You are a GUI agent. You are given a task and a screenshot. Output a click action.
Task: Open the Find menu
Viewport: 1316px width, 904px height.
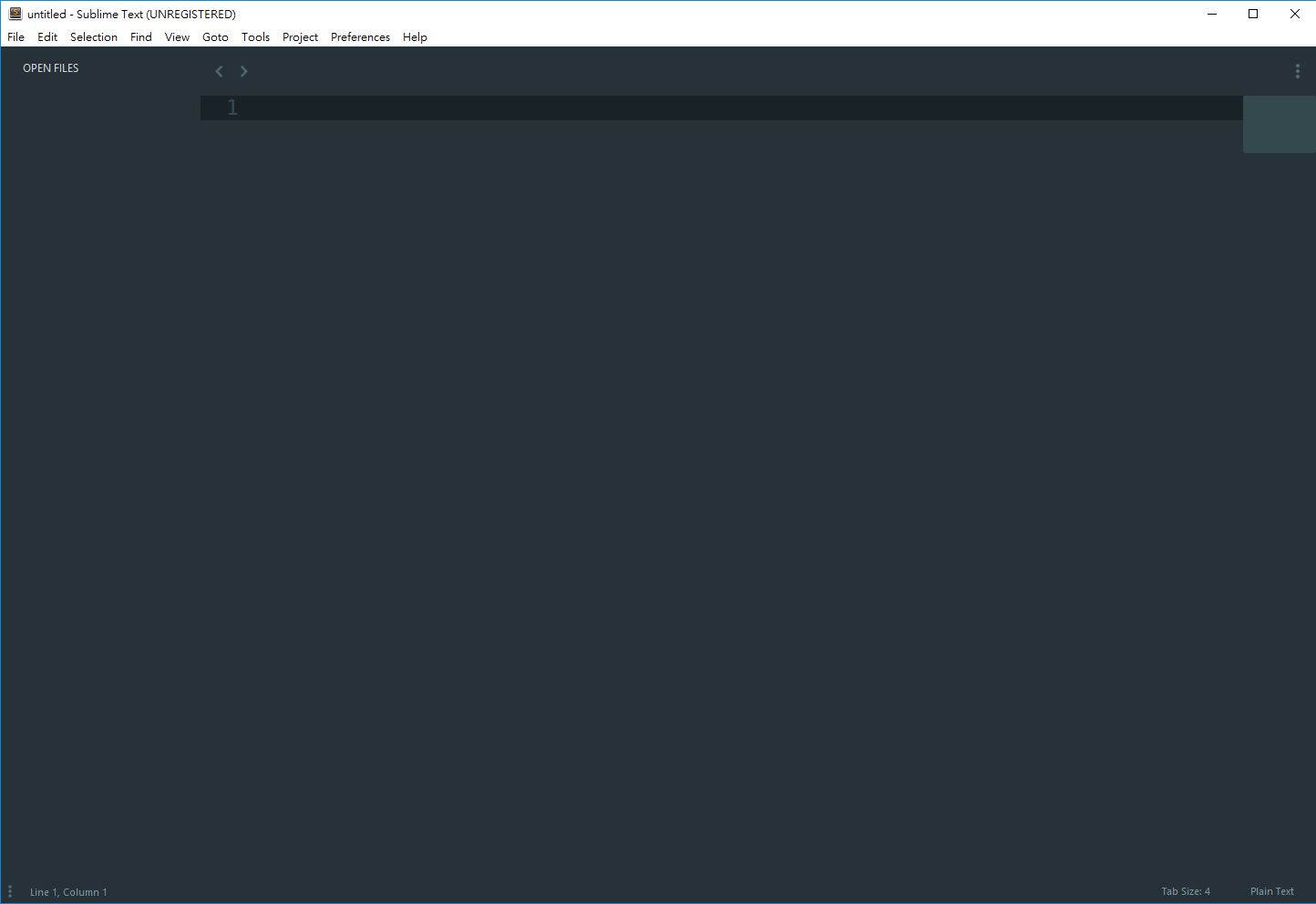click(141, 37)
